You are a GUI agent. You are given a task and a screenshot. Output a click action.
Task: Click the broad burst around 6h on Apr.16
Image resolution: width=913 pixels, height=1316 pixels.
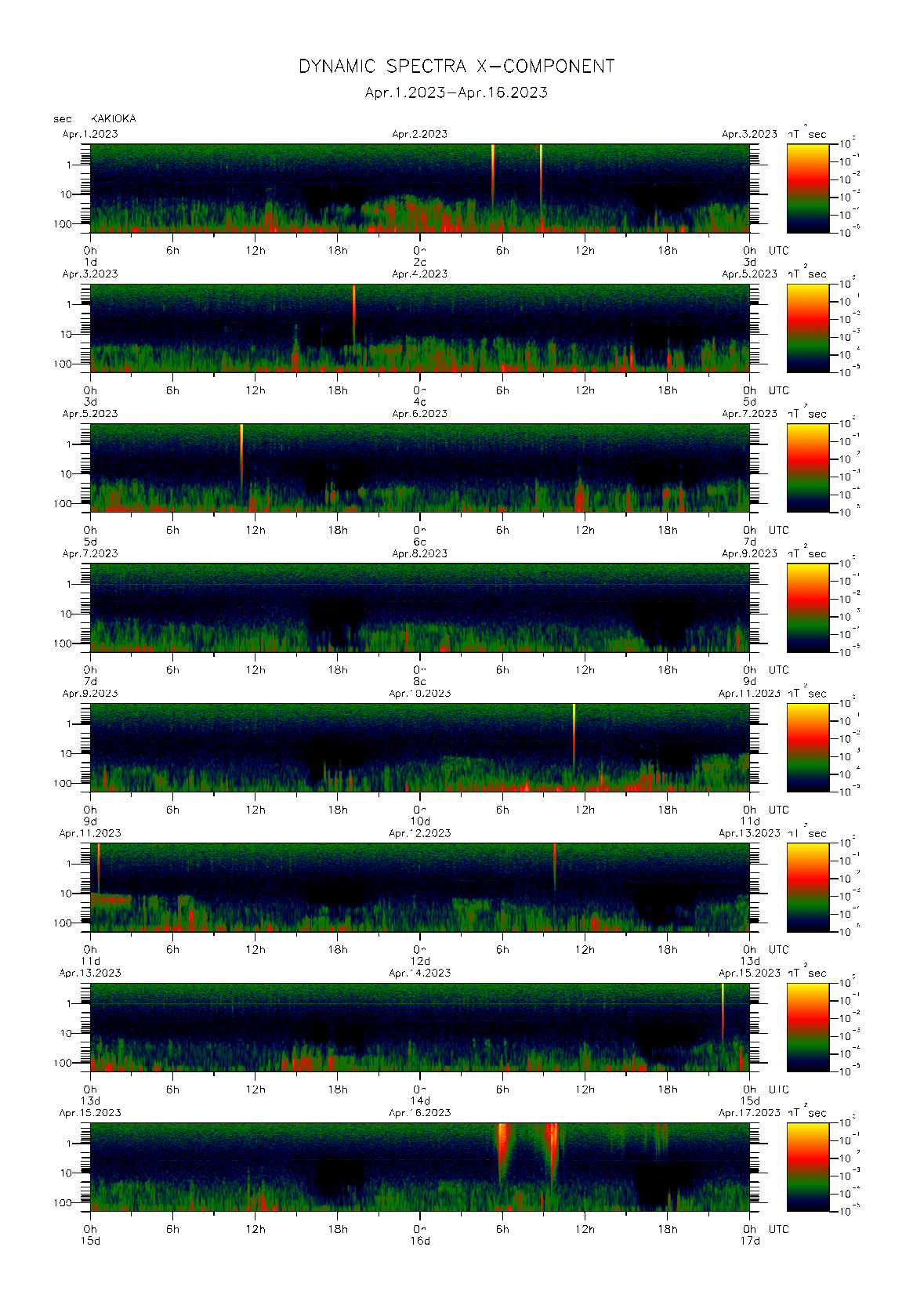(x=502, y=1152)
